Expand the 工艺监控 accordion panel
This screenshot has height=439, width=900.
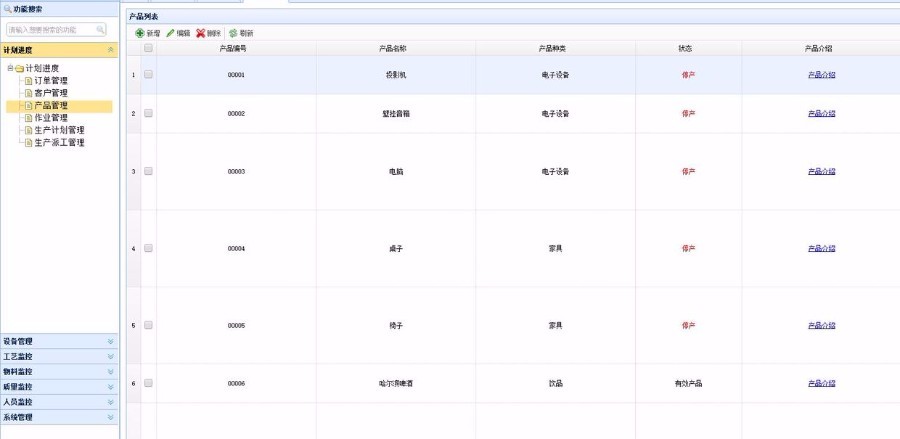[59, 356]
